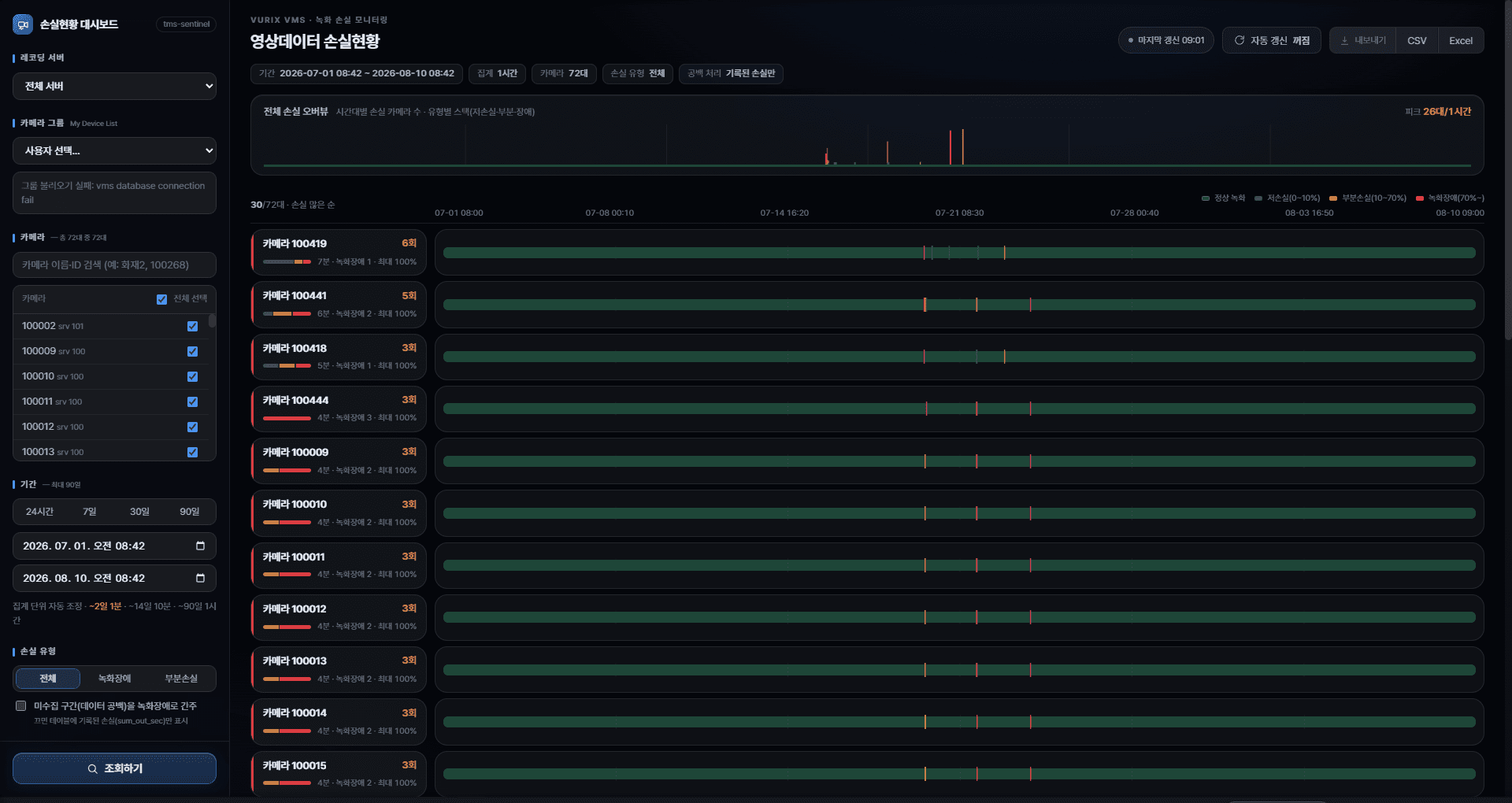Open the 사용자 선택 camera group dropdown
The image size is (1512, 803).
coord(114,150)
